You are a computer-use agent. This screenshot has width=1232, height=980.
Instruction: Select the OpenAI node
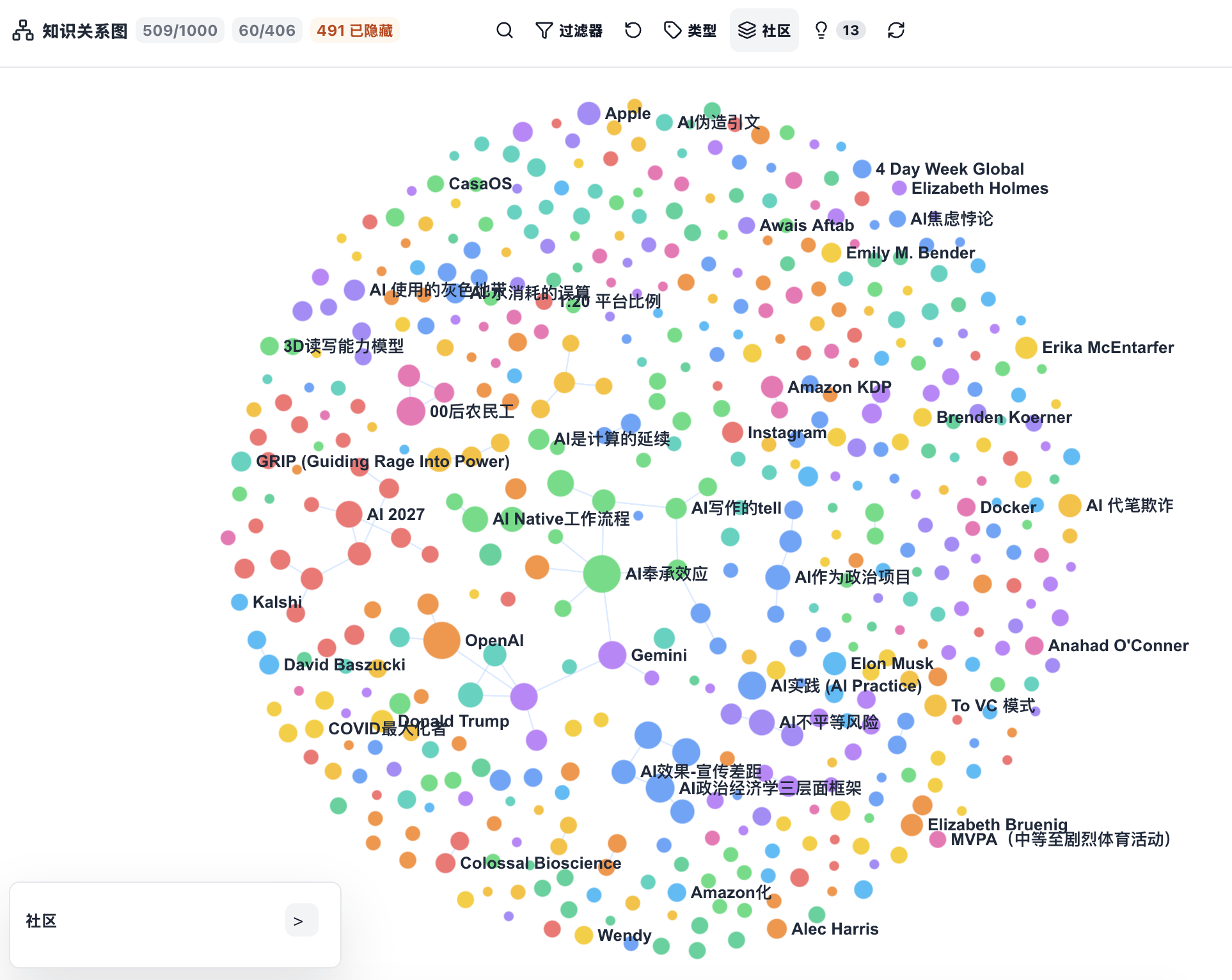pos(441,640)
